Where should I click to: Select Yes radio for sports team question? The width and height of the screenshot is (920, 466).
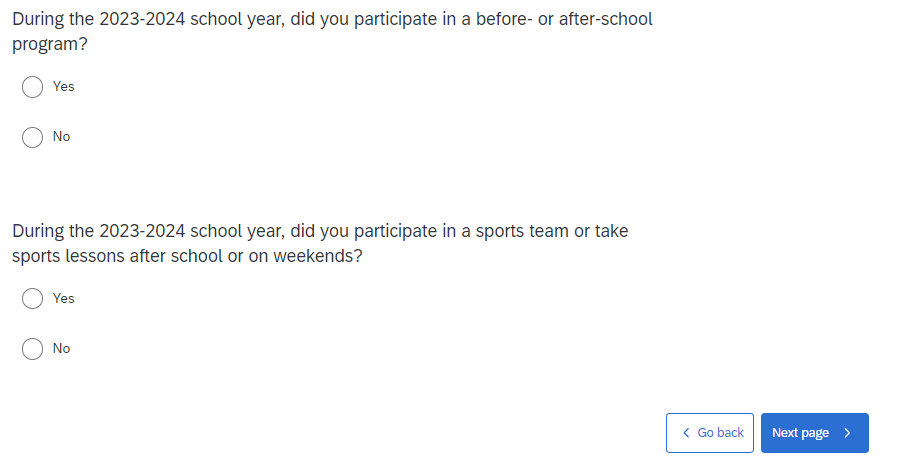(32, 299)
